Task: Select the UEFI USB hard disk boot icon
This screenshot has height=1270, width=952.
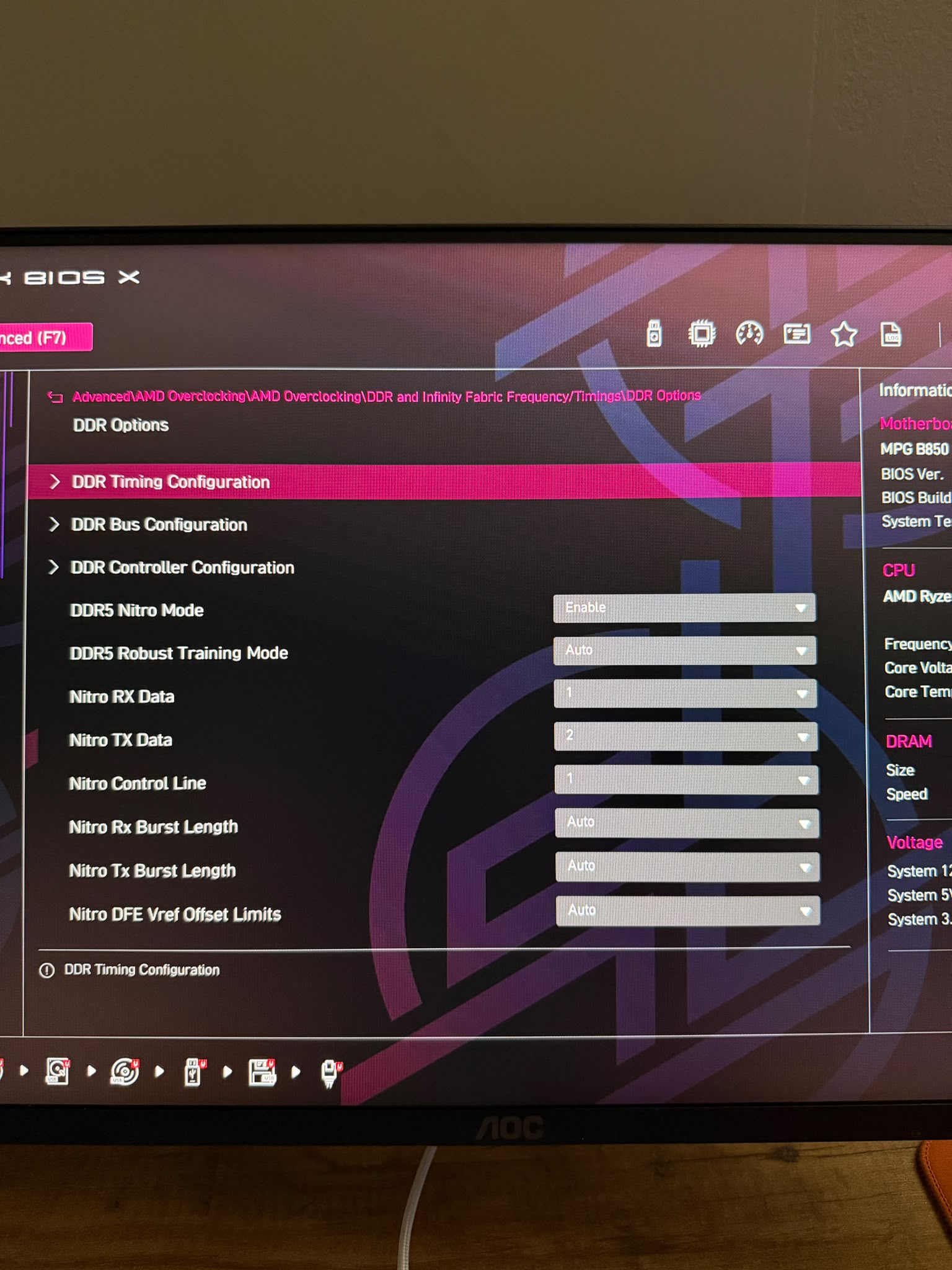Action: [58, 1071]
